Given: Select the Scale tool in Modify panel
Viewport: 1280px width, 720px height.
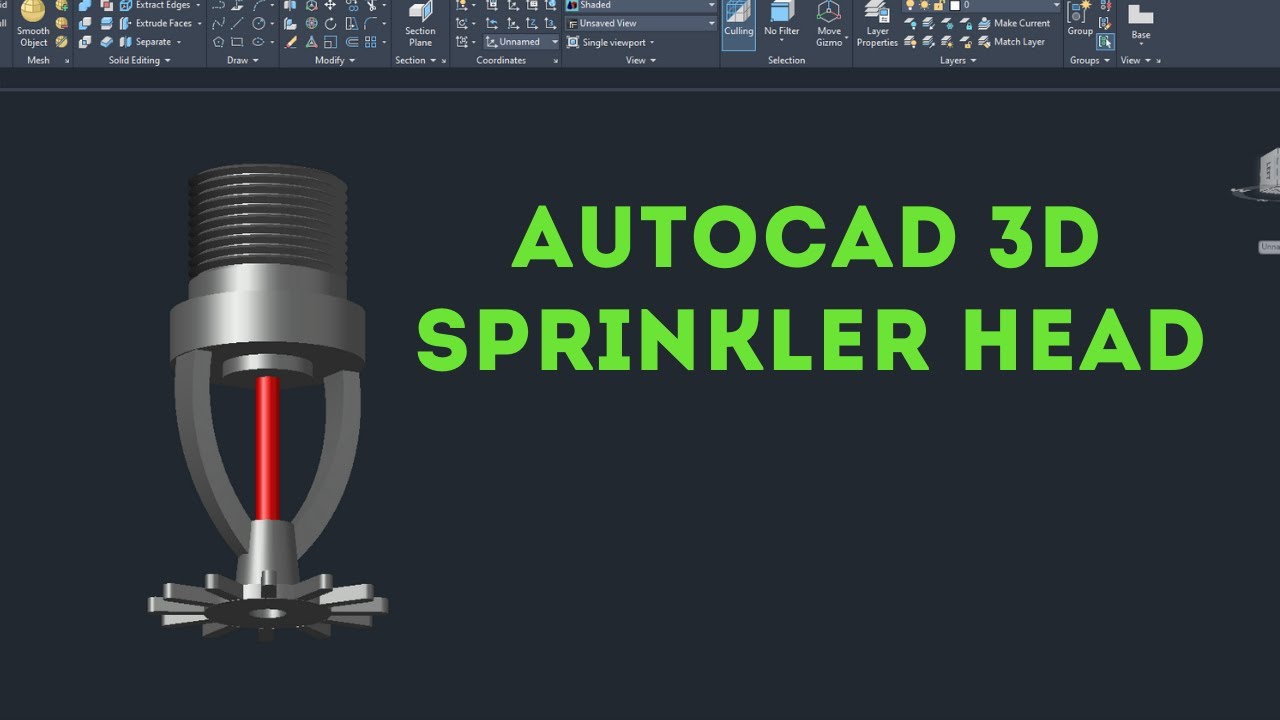Looking at the screenshot, I should [330, 42].
